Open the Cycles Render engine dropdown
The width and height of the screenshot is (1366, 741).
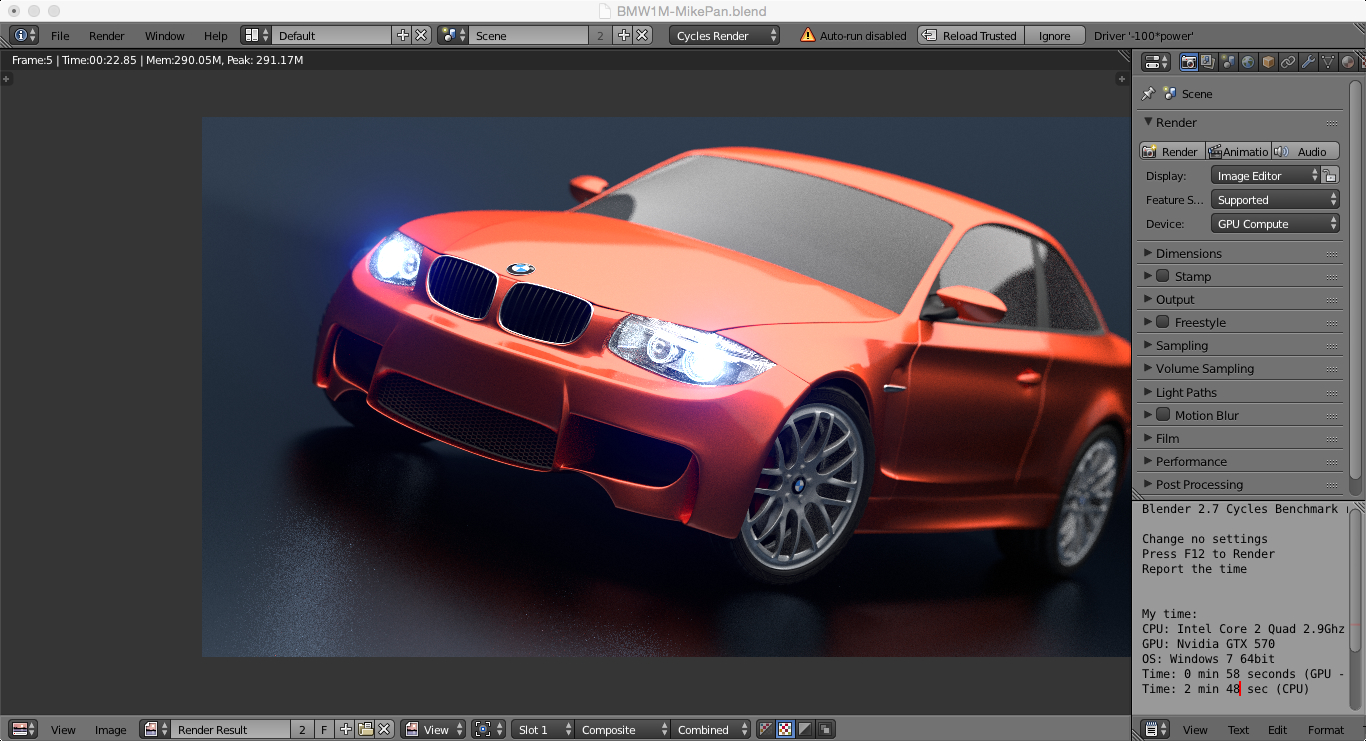click(x=724, y=35)
